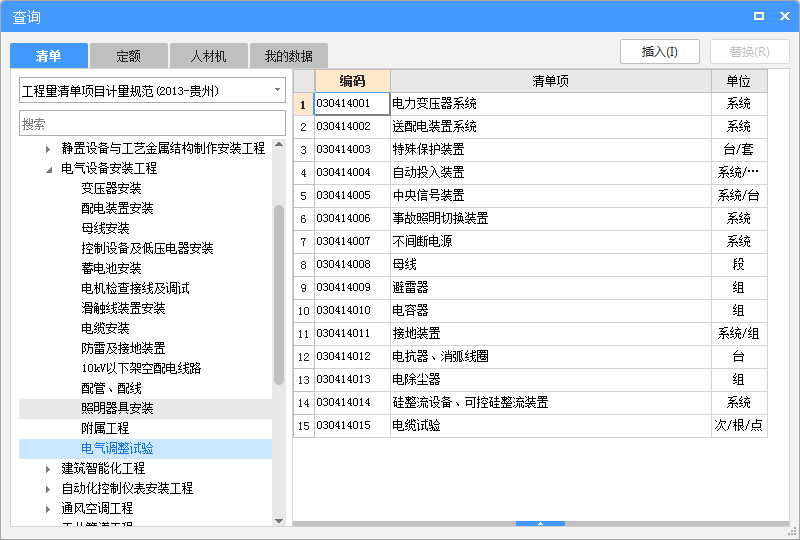Image resolution: width=800 pixels, height=540 pixels.
Task: Select 电缆安装 in the tree
Action: coord(105,328)
